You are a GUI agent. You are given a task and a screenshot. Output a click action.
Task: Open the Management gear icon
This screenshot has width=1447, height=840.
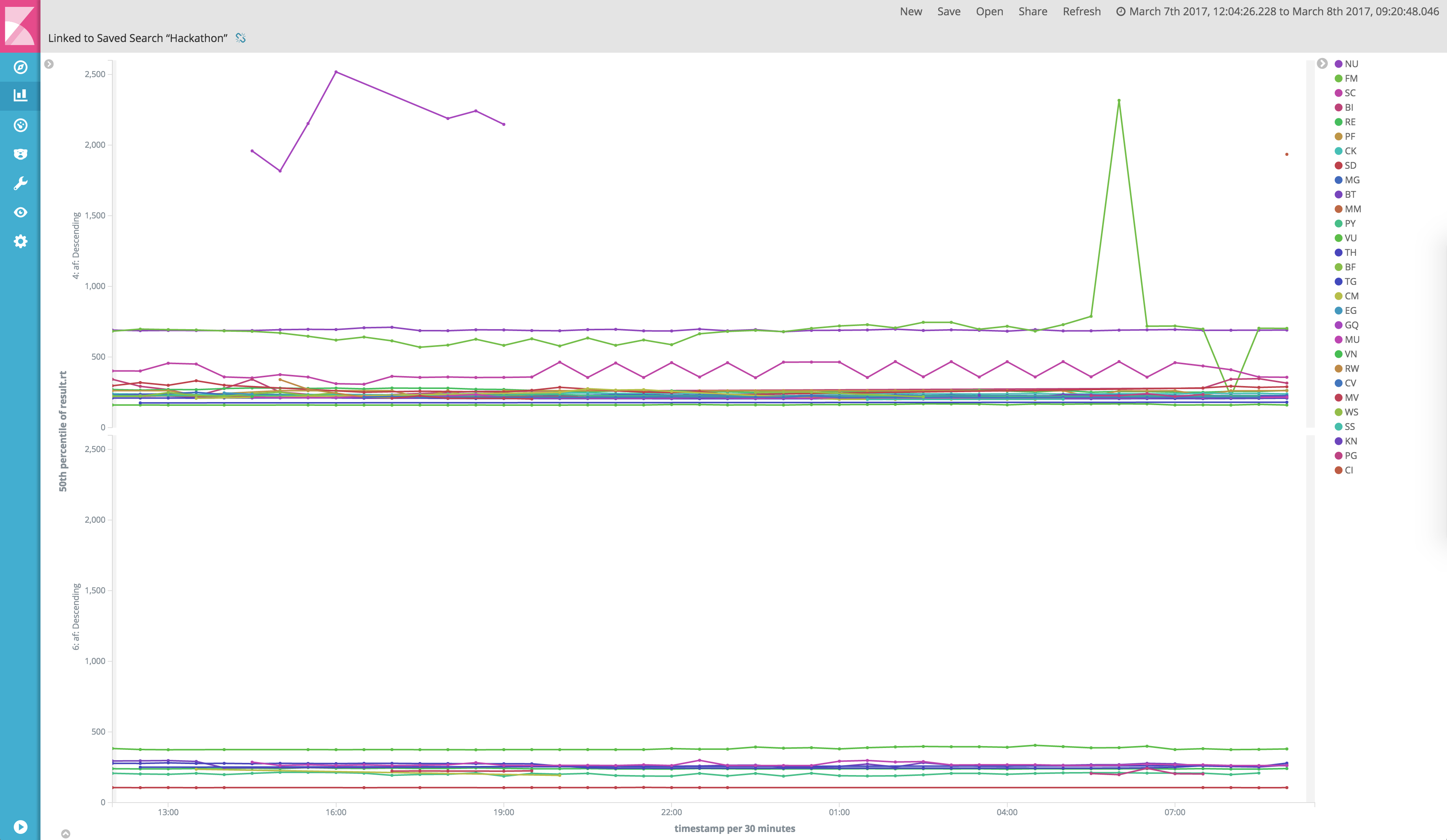coord(21,241)
